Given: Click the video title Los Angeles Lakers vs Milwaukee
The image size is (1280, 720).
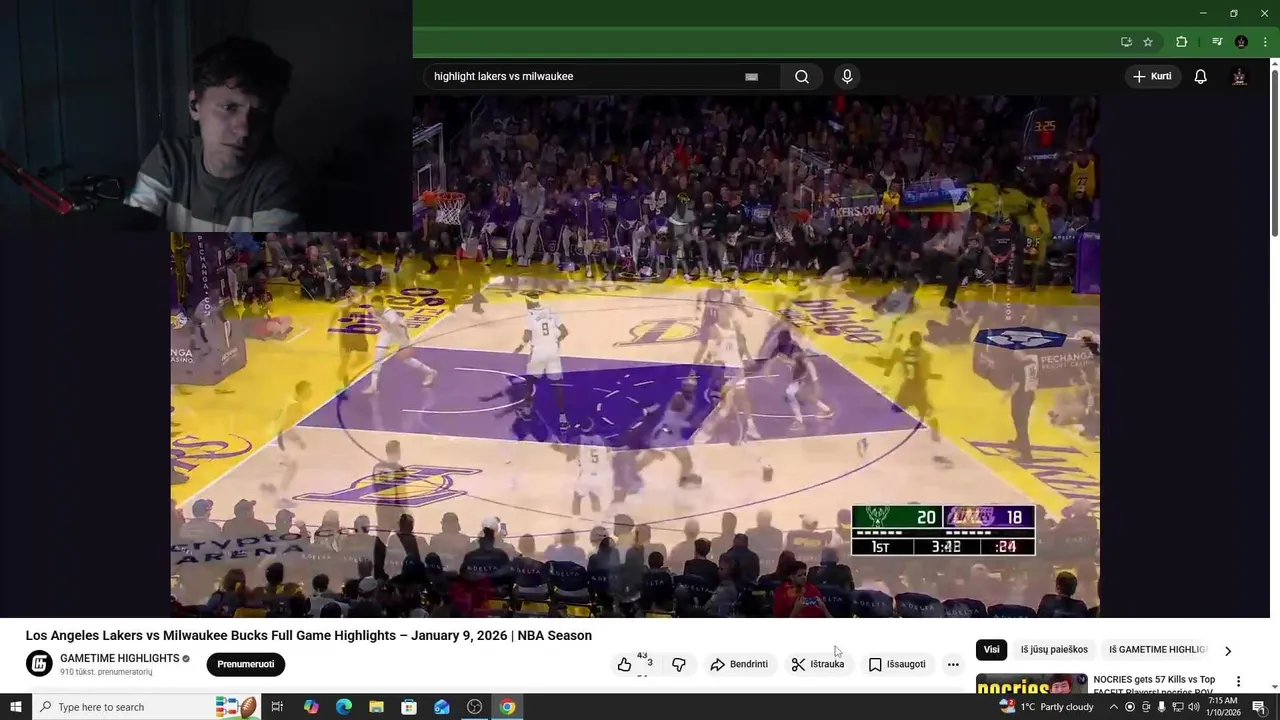Looking at the screenshot, I should coord(309,636).
